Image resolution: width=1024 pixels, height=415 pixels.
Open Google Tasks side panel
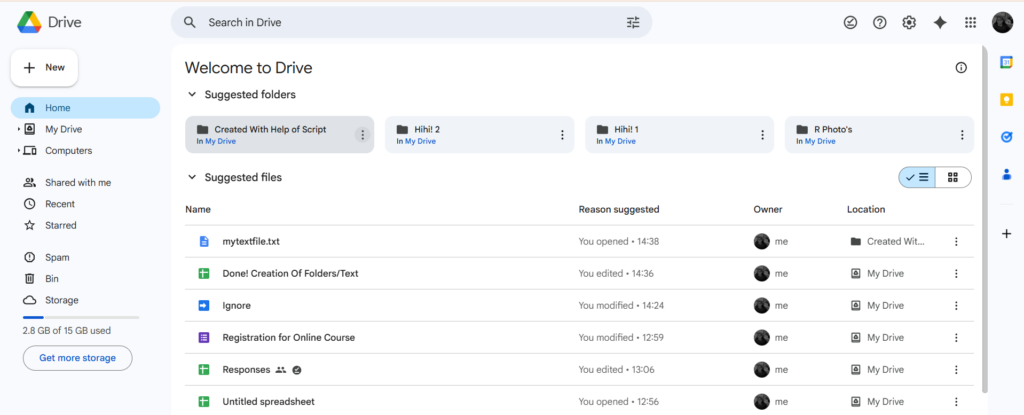coord(1006,137)
